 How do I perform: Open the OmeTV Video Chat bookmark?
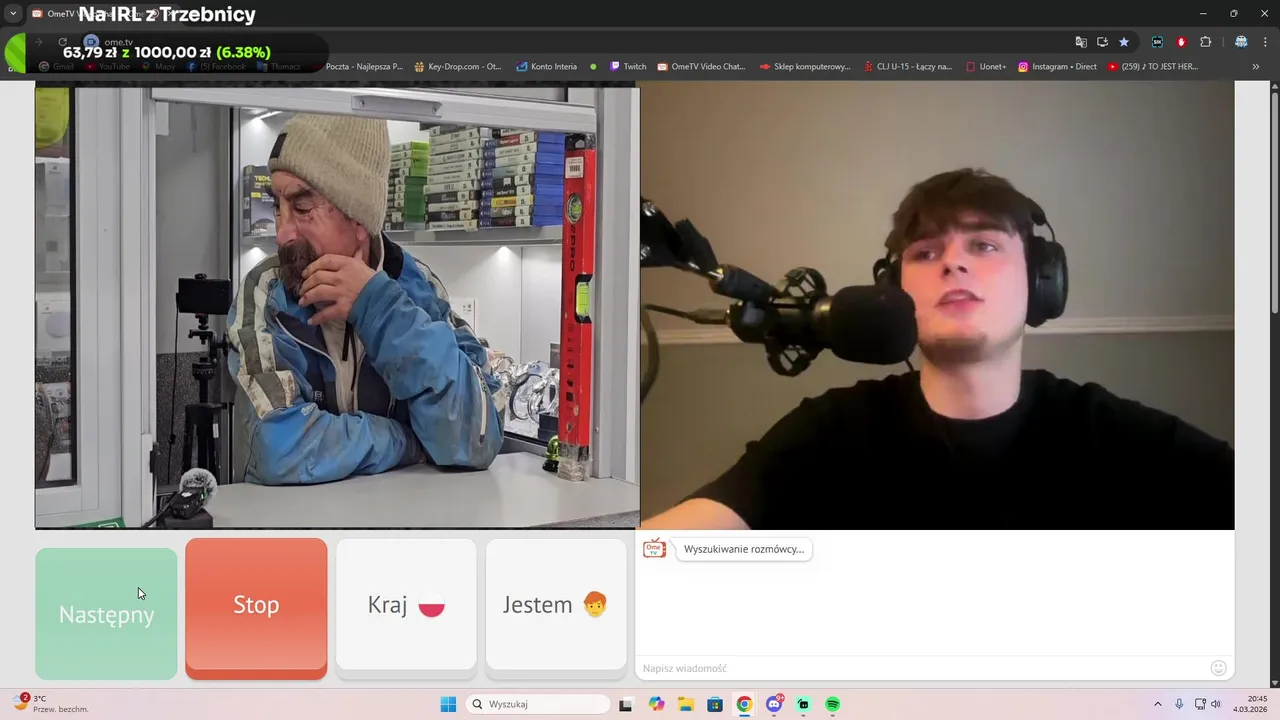coord(701,66)
